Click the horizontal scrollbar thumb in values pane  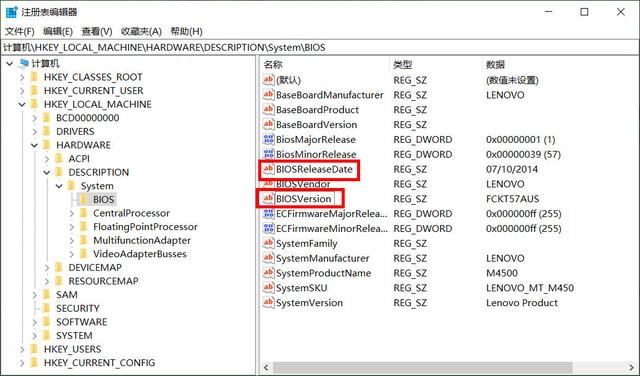click(x=423, y=367)
